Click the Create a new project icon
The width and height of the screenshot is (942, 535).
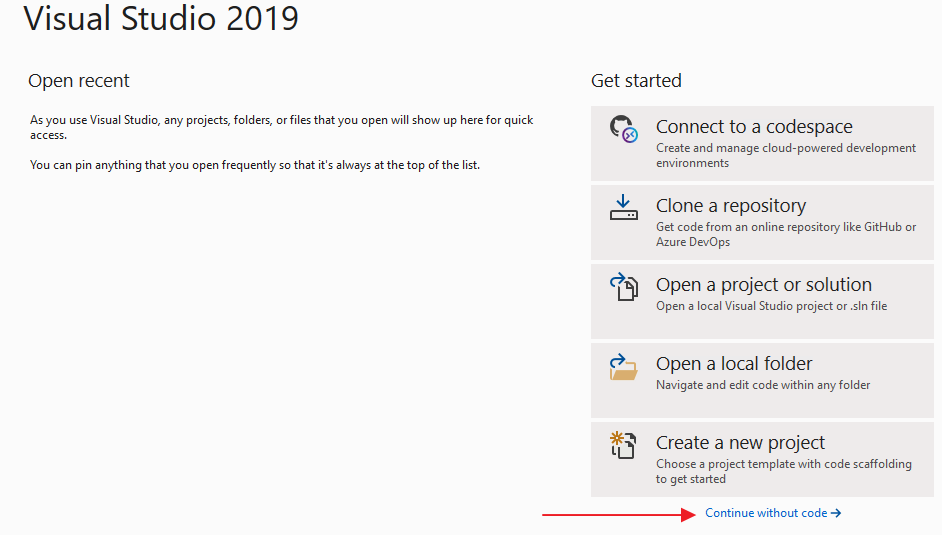tap(624, 445)
